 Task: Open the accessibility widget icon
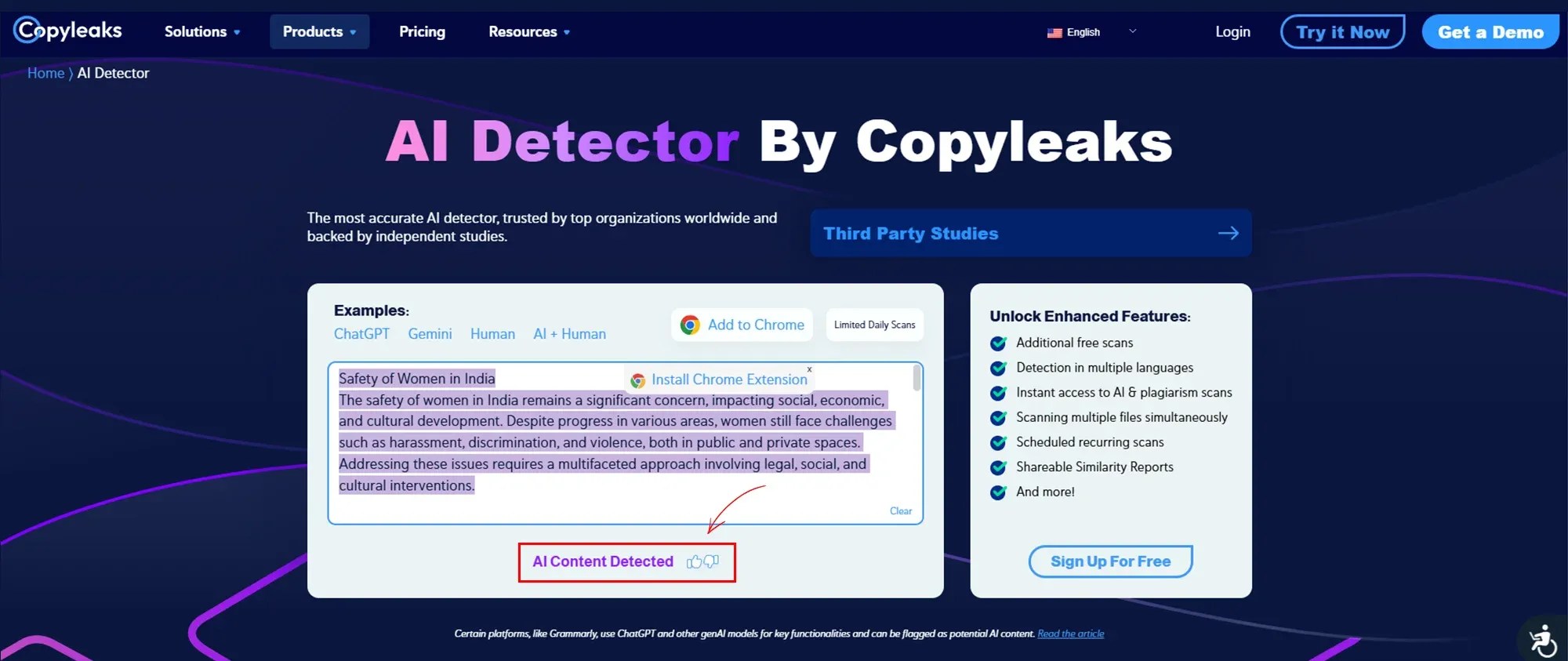[1543, 640]
